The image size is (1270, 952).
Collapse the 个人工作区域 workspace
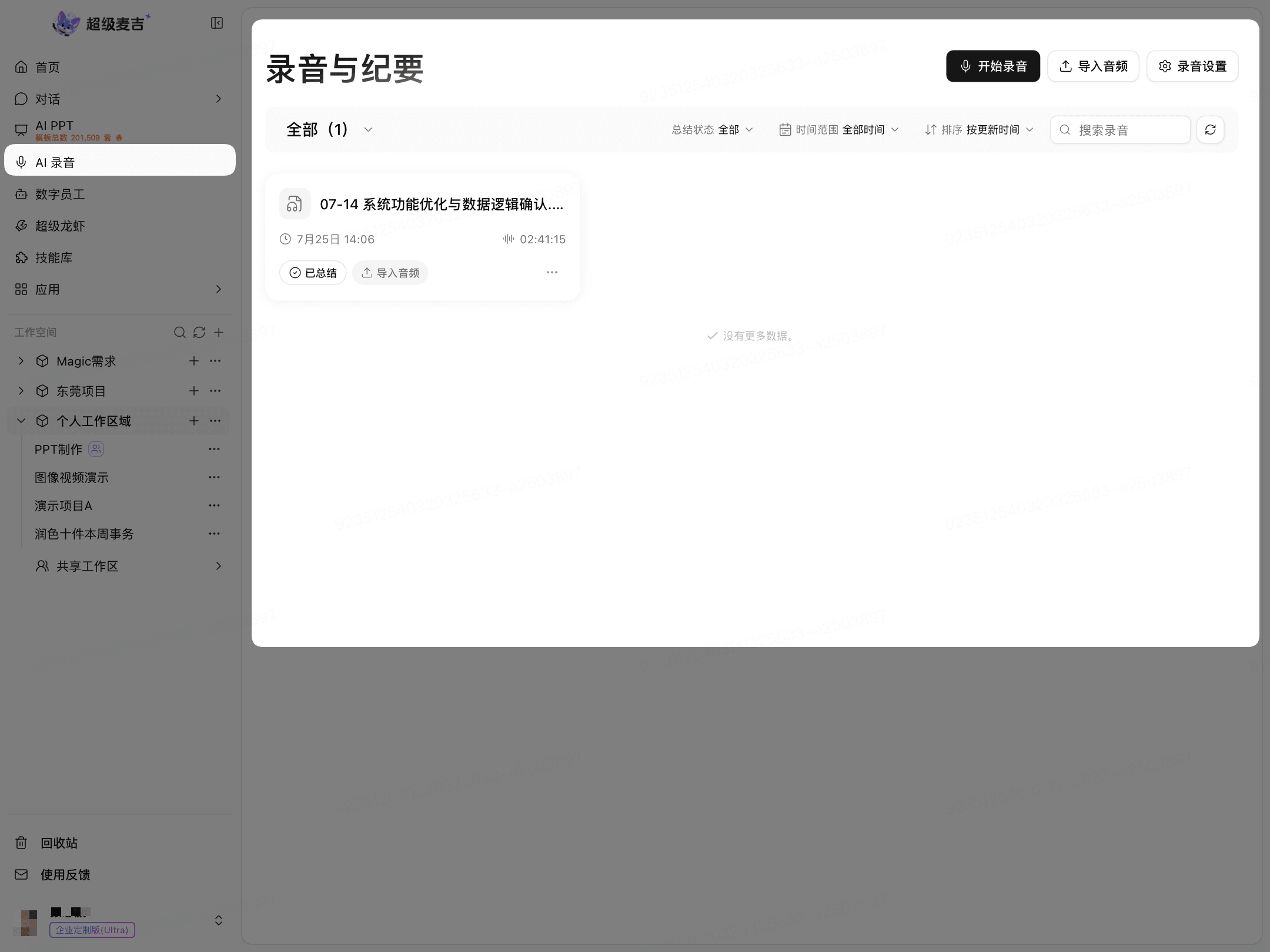click(21, 421)
